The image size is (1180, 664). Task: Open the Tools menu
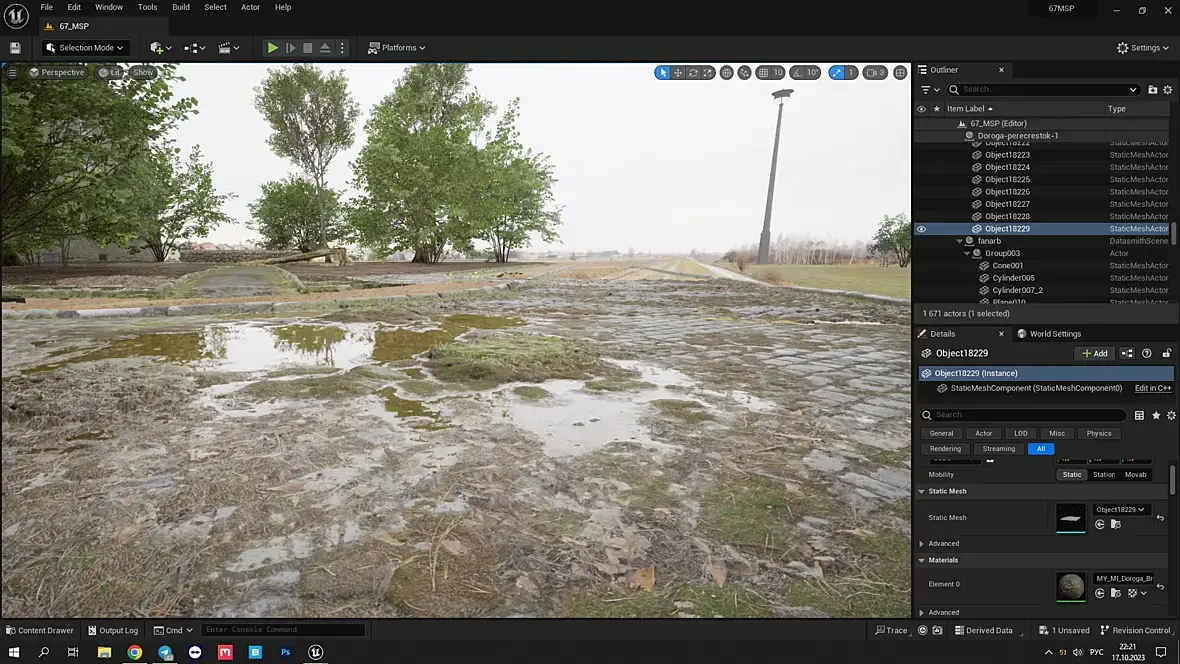click(148, 7)
